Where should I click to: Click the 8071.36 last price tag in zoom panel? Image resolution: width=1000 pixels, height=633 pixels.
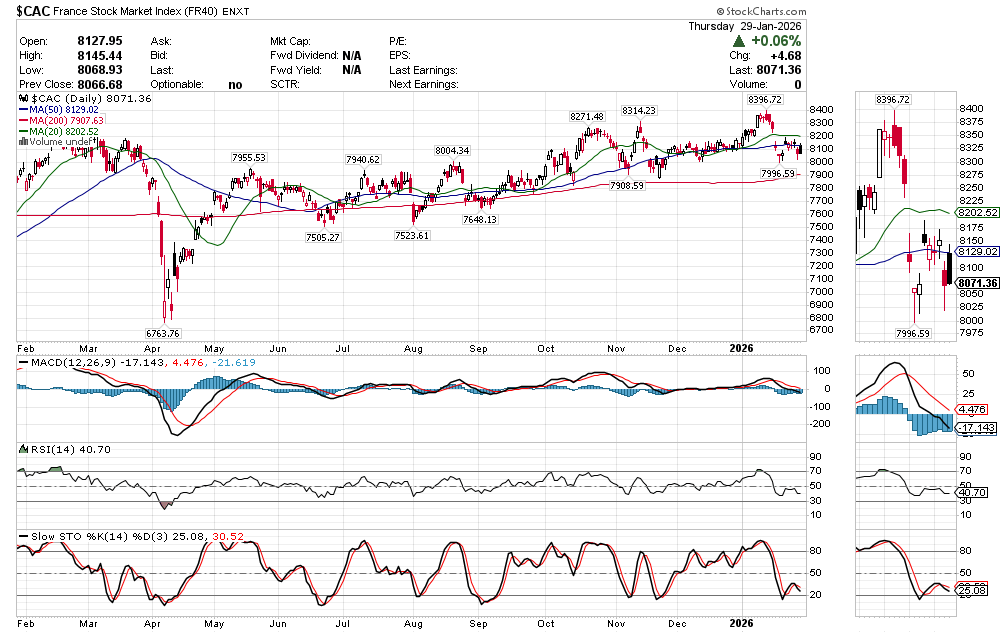976,283
